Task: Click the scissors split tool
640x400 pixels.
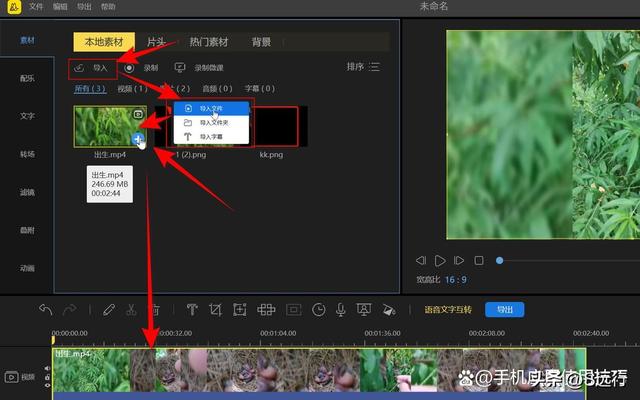Action: click(x=131, y=310)
